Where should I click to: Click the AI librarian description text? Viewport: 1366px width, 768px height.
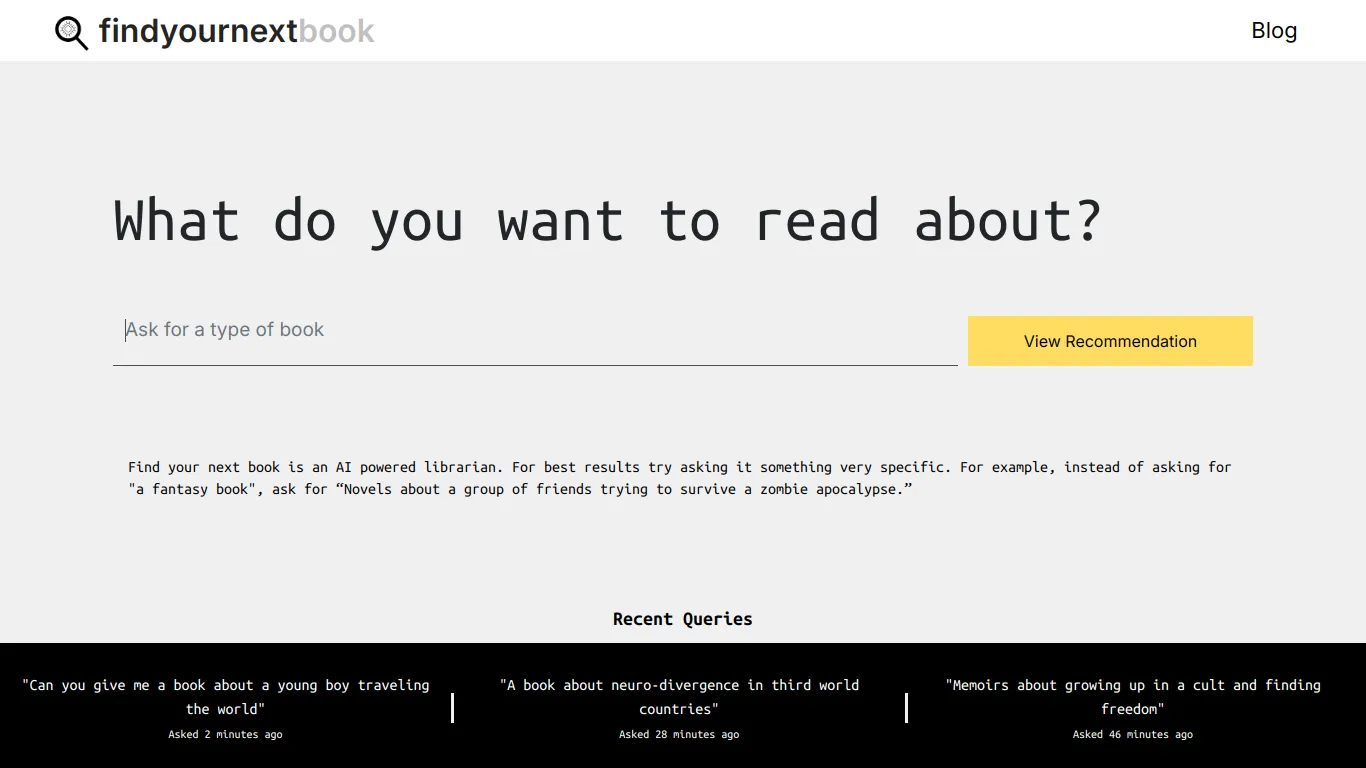coord(680,467)
